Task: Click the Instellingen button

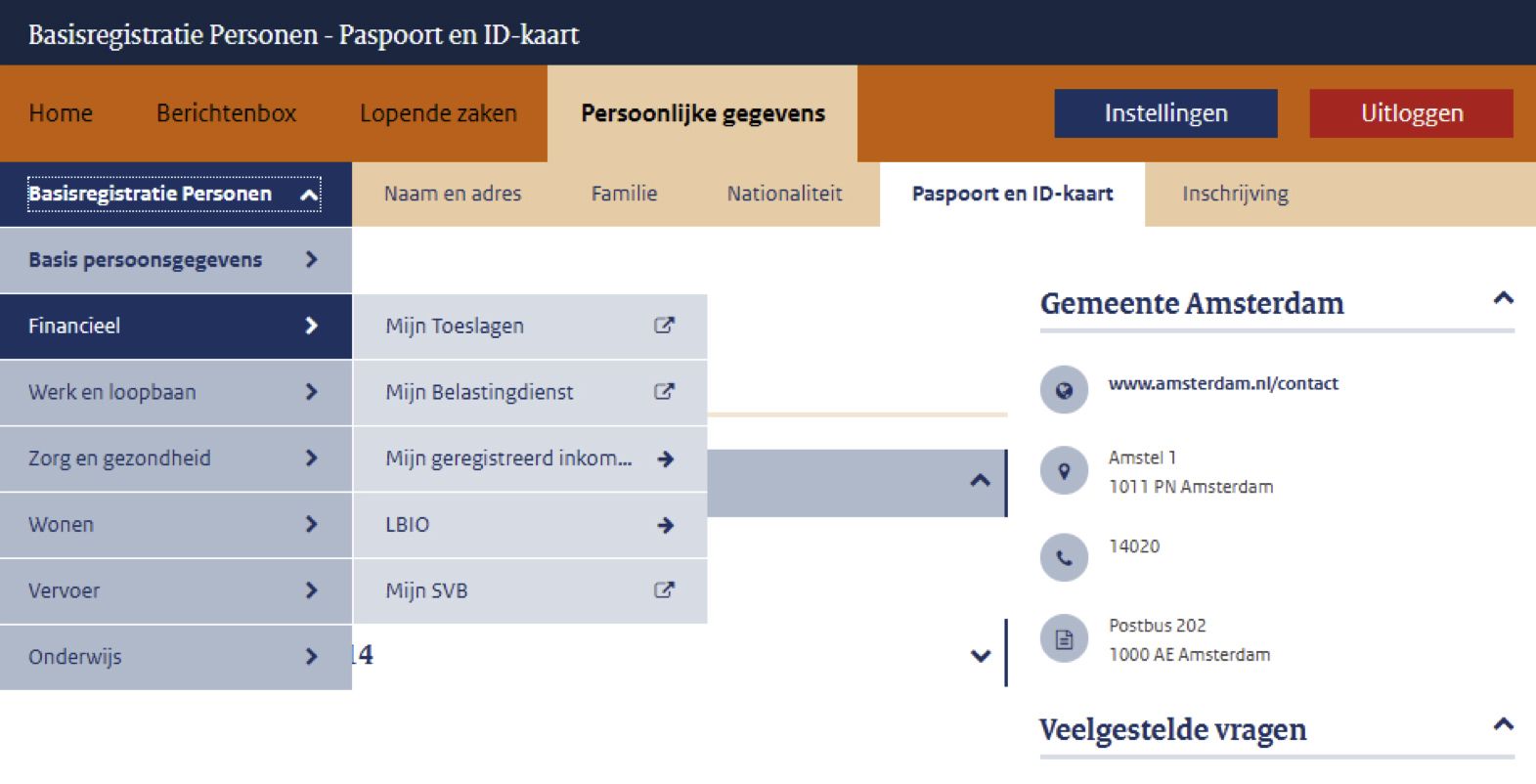Action: [1165, 113]
